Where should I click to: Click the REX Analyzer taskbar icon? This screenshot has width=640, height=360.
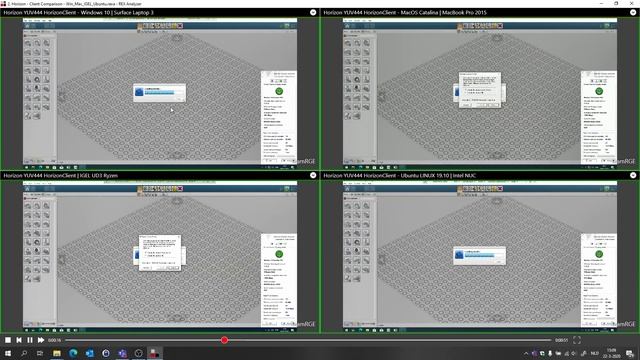[154, 353]
